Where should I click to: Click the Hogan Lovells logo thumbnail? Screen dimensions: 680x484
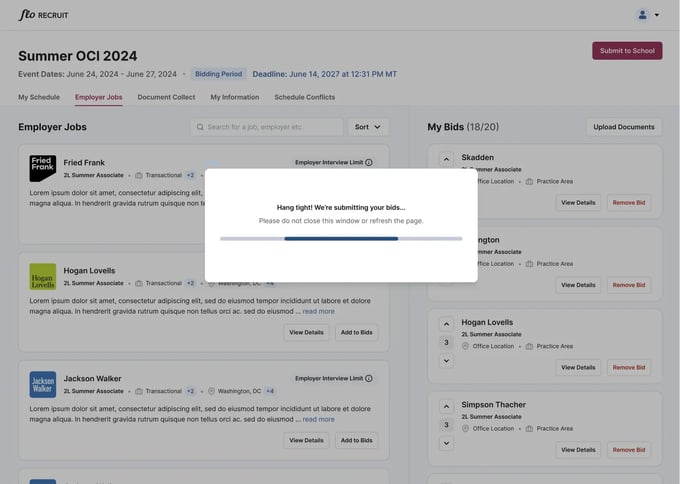[x=42, y=276]
